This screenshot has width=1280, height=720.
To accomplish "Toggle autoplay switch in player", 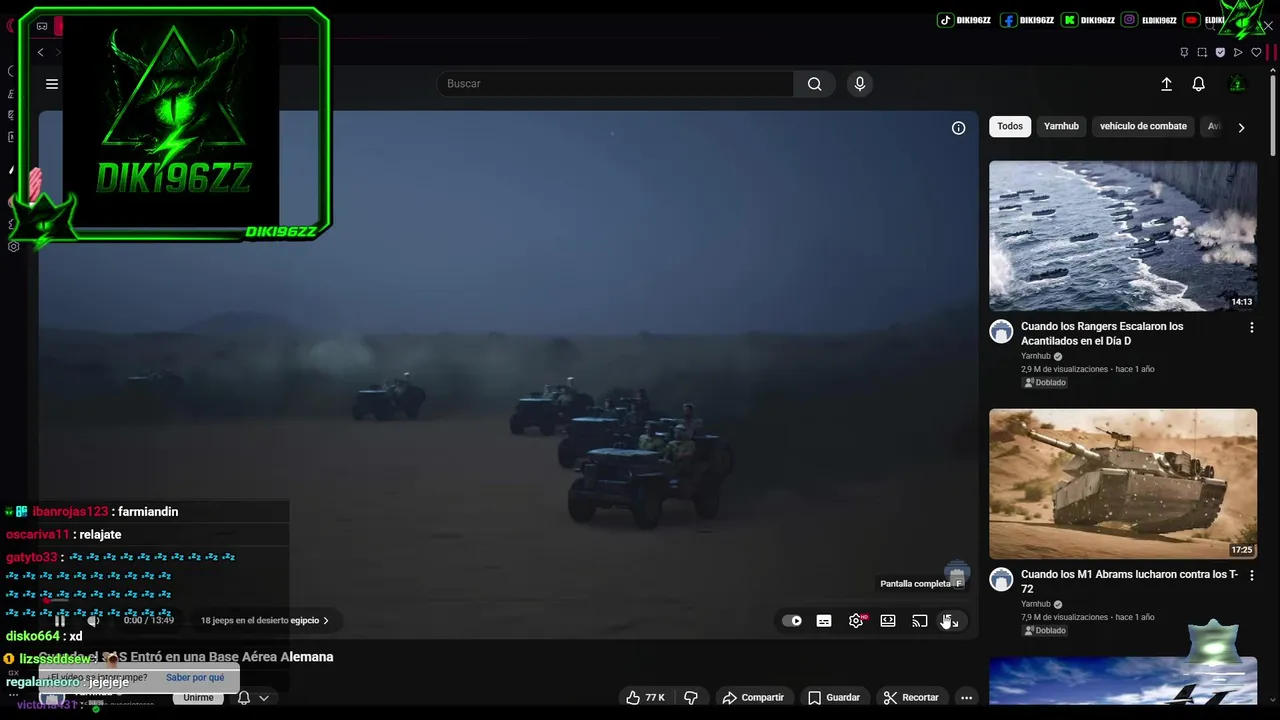I will 792,621.
